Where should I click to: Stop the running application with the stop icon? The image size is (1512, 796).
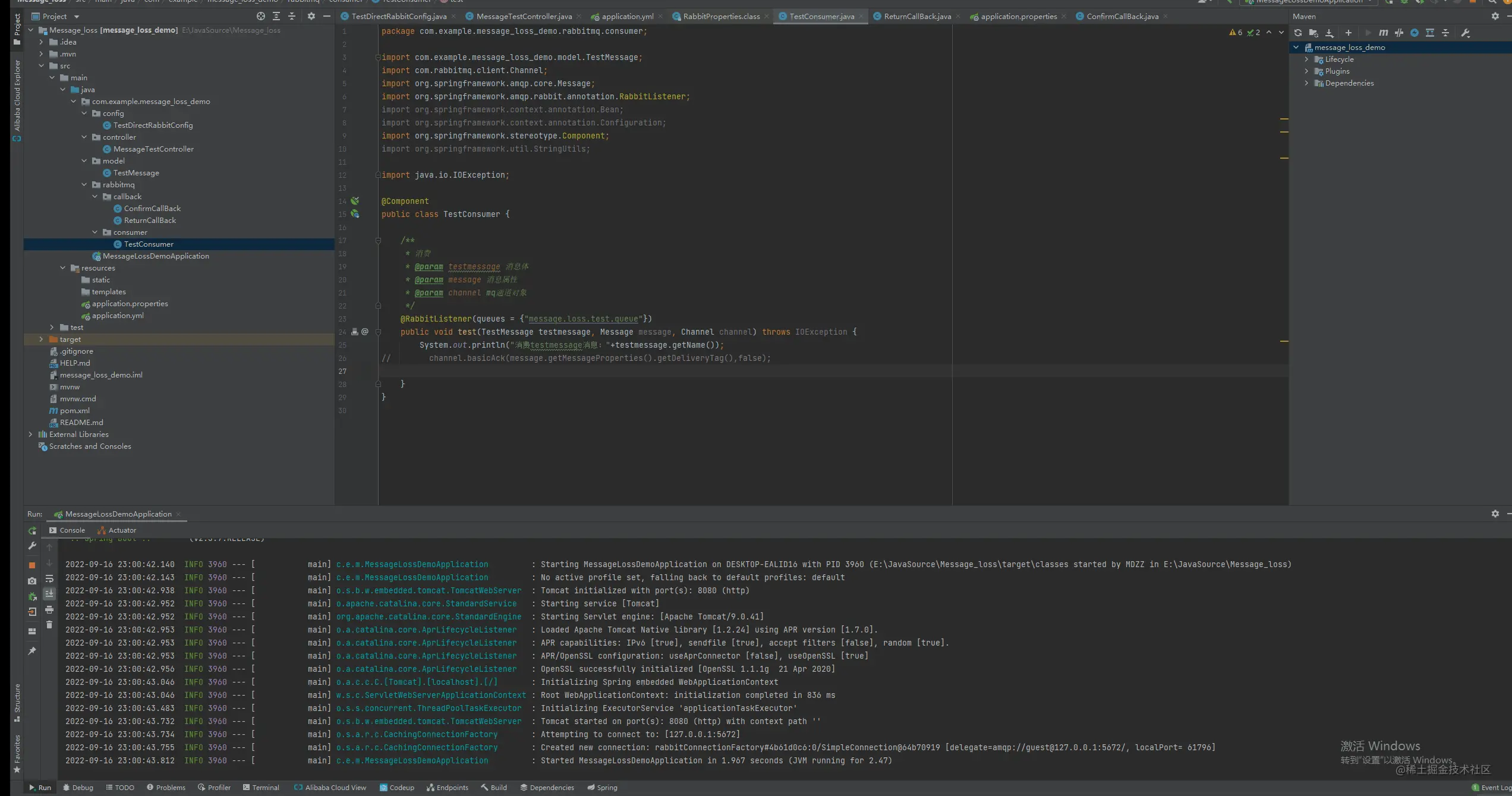pyautogui.click(x=32, y=565)
